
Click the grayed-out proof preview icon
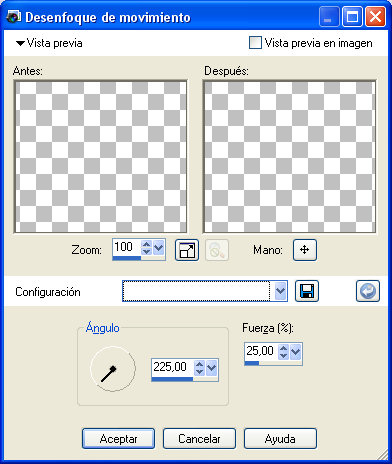point(217,250)
